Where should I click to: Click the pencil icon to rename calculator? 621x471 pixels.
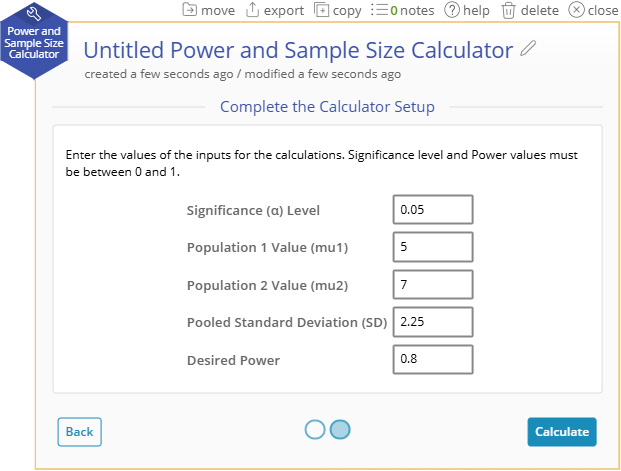[528, 48]
